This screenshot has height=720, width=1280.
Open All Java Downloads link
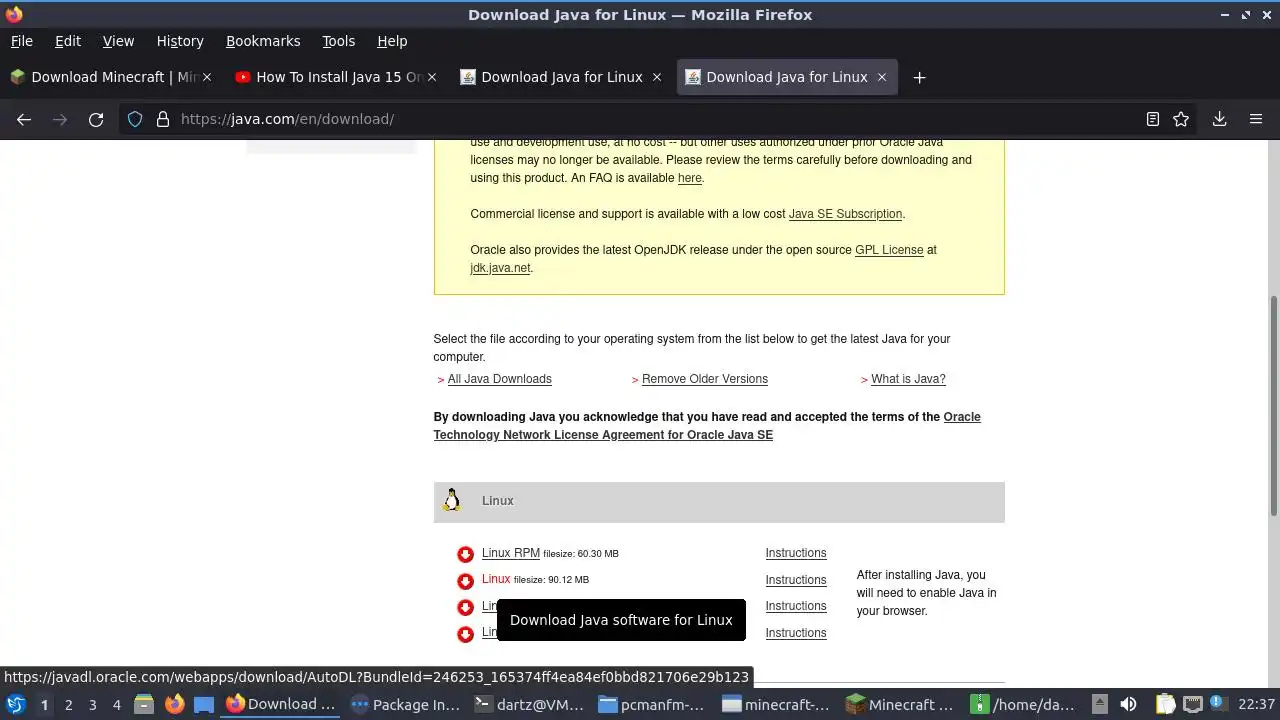[x=500, y=379]
